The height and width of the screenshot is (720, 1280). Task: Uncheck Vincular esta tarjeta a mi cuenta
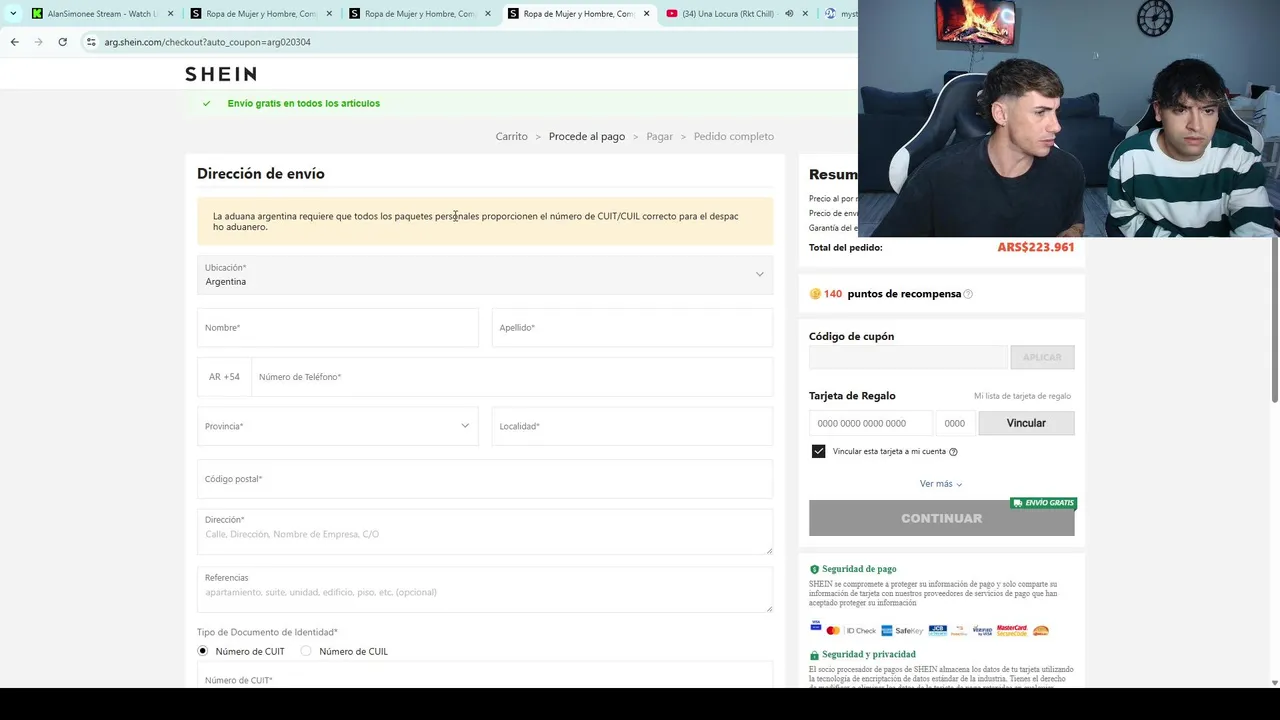pos(819,451)
